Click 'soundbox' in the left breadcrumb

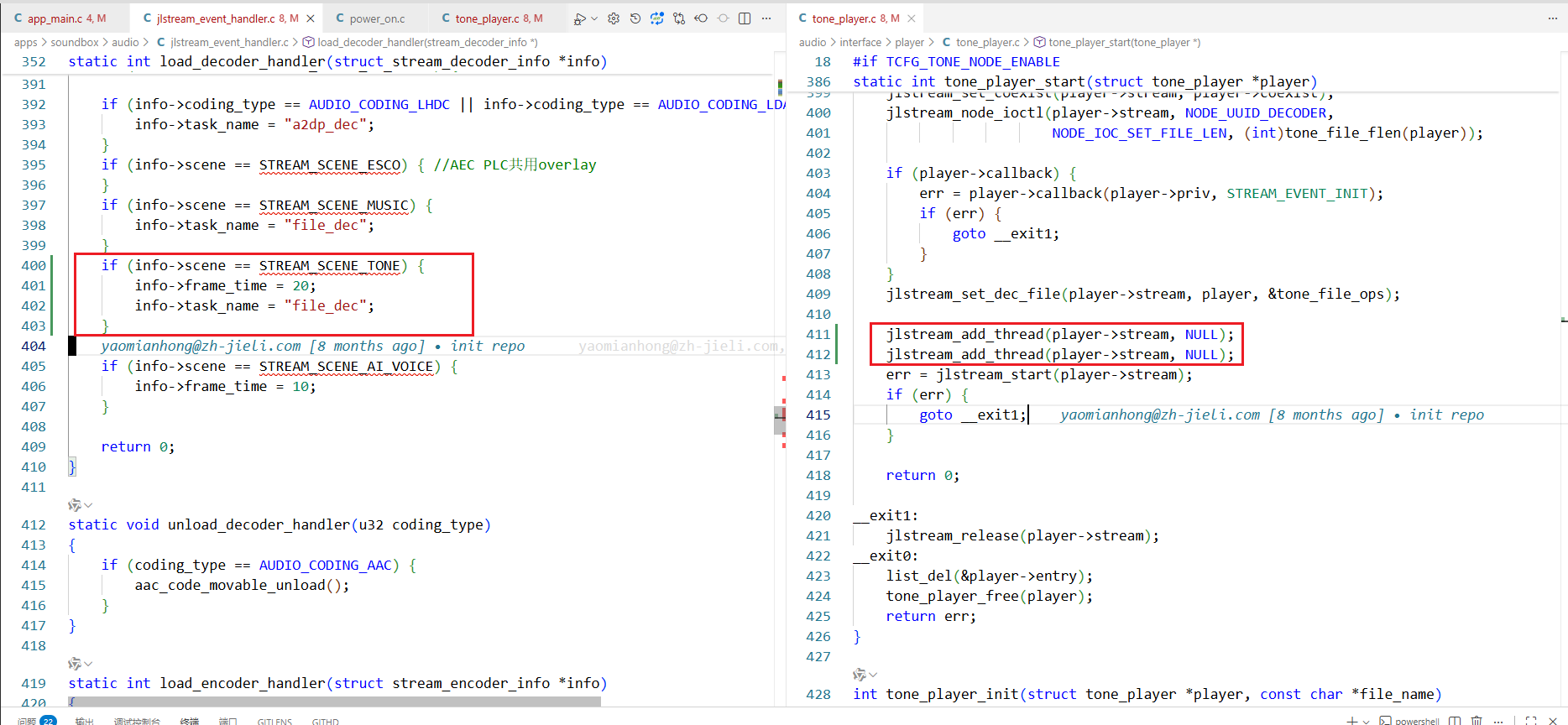(x=75, y=42)
